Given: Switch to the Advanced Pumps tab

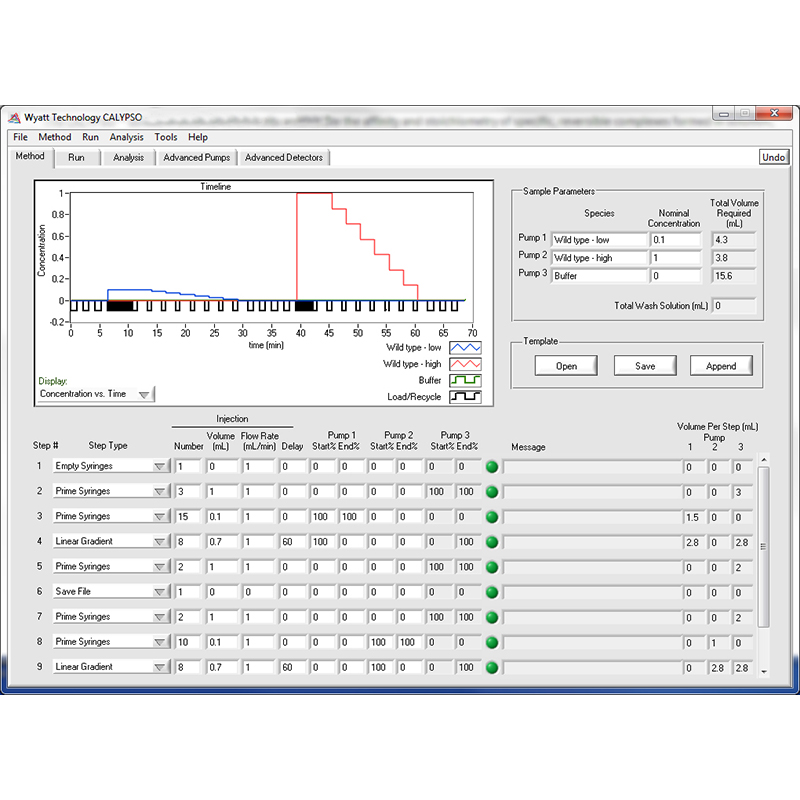Looking at the screenshot, I should (197, 158).
